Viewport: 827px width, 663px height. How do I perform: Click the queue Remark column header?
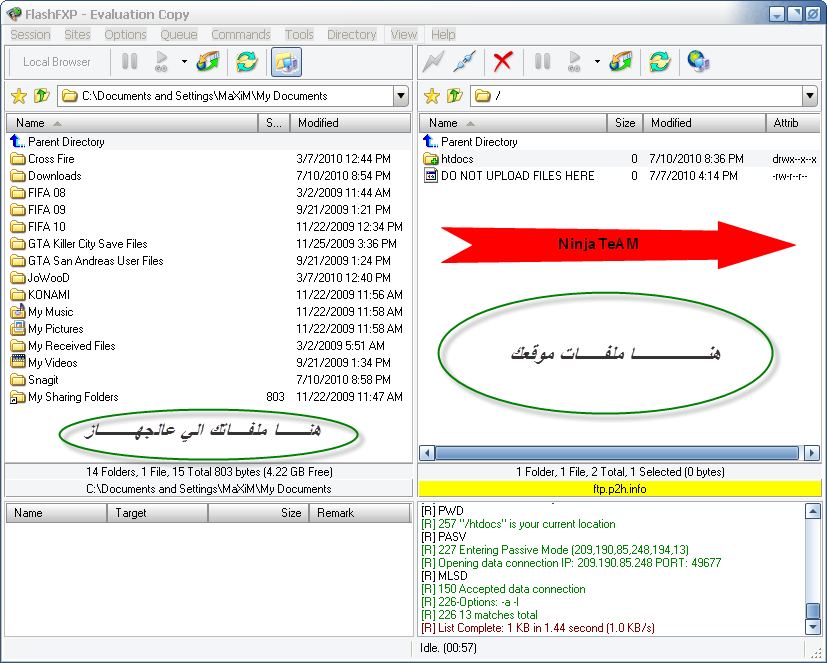pos(360,513)
